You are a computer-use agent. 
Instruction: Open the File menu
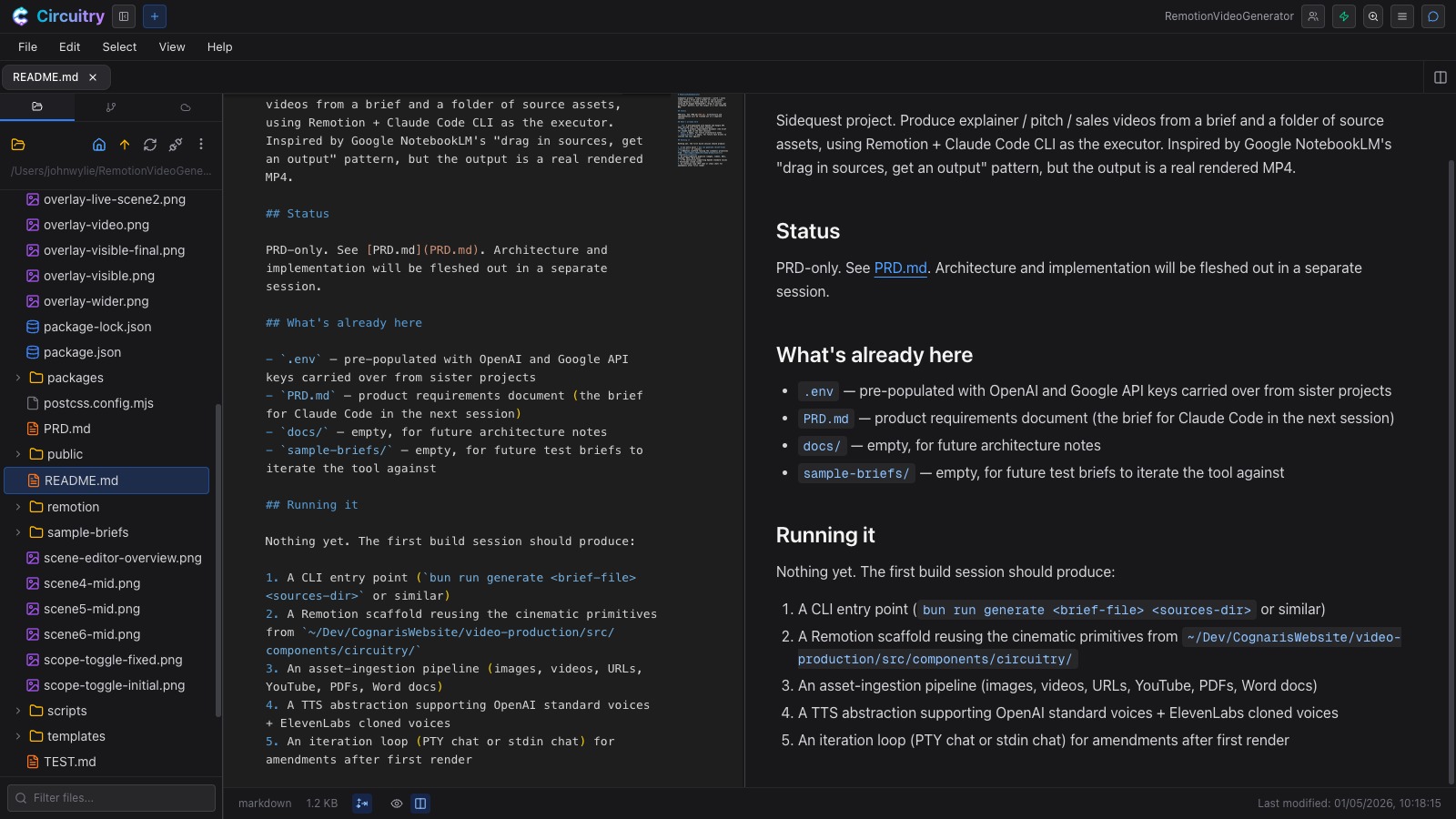pos(28,47)
